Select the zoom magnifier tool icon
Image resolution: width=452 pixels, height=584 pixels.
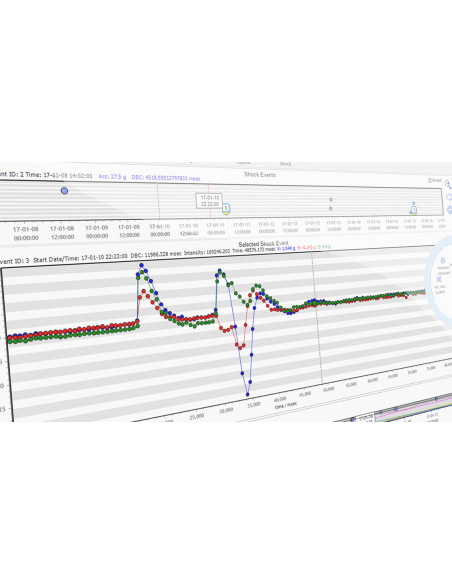click(x=448, y=184)
